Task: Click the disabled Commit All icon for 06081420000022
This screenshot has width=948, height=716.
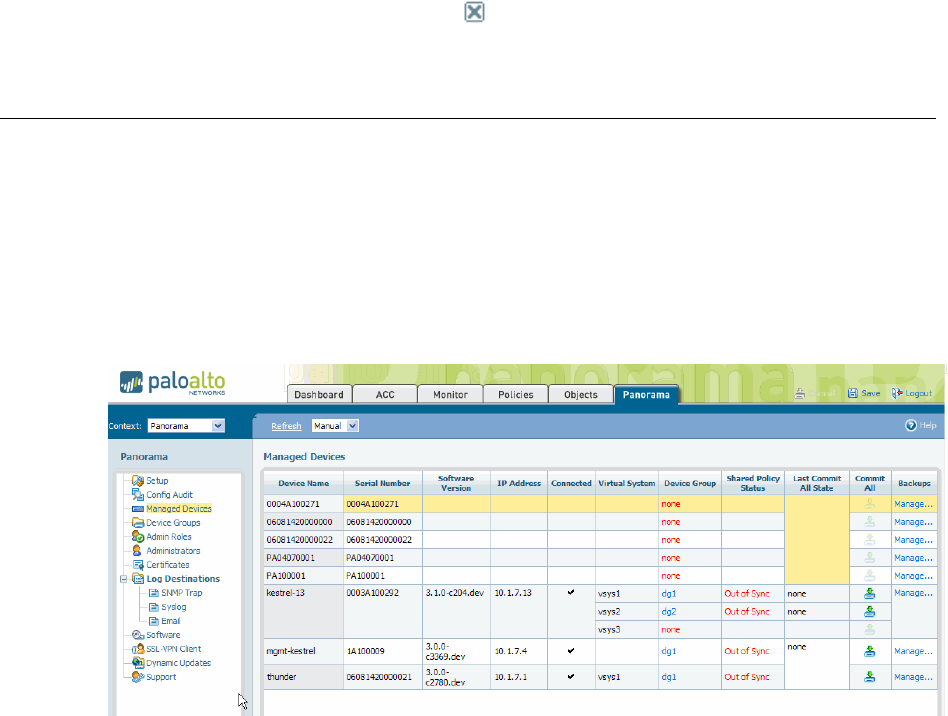Action: (x=869, y=539)
